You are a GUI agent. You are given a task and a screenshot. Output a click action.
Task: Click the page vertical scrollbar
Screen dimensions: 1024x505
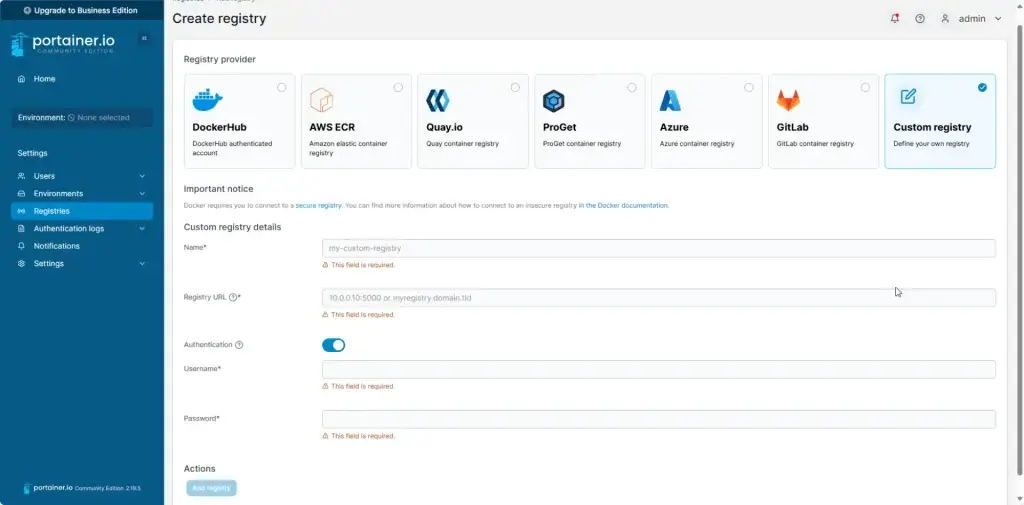[x=1020, y=248]
